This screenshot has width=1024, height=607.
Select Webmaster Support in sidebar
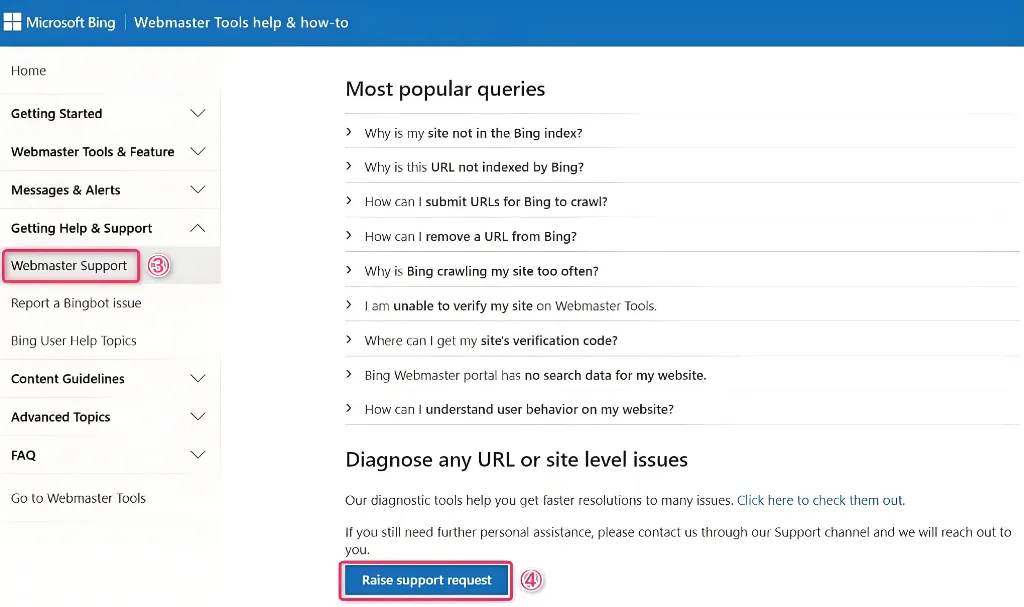click(69, 266)
